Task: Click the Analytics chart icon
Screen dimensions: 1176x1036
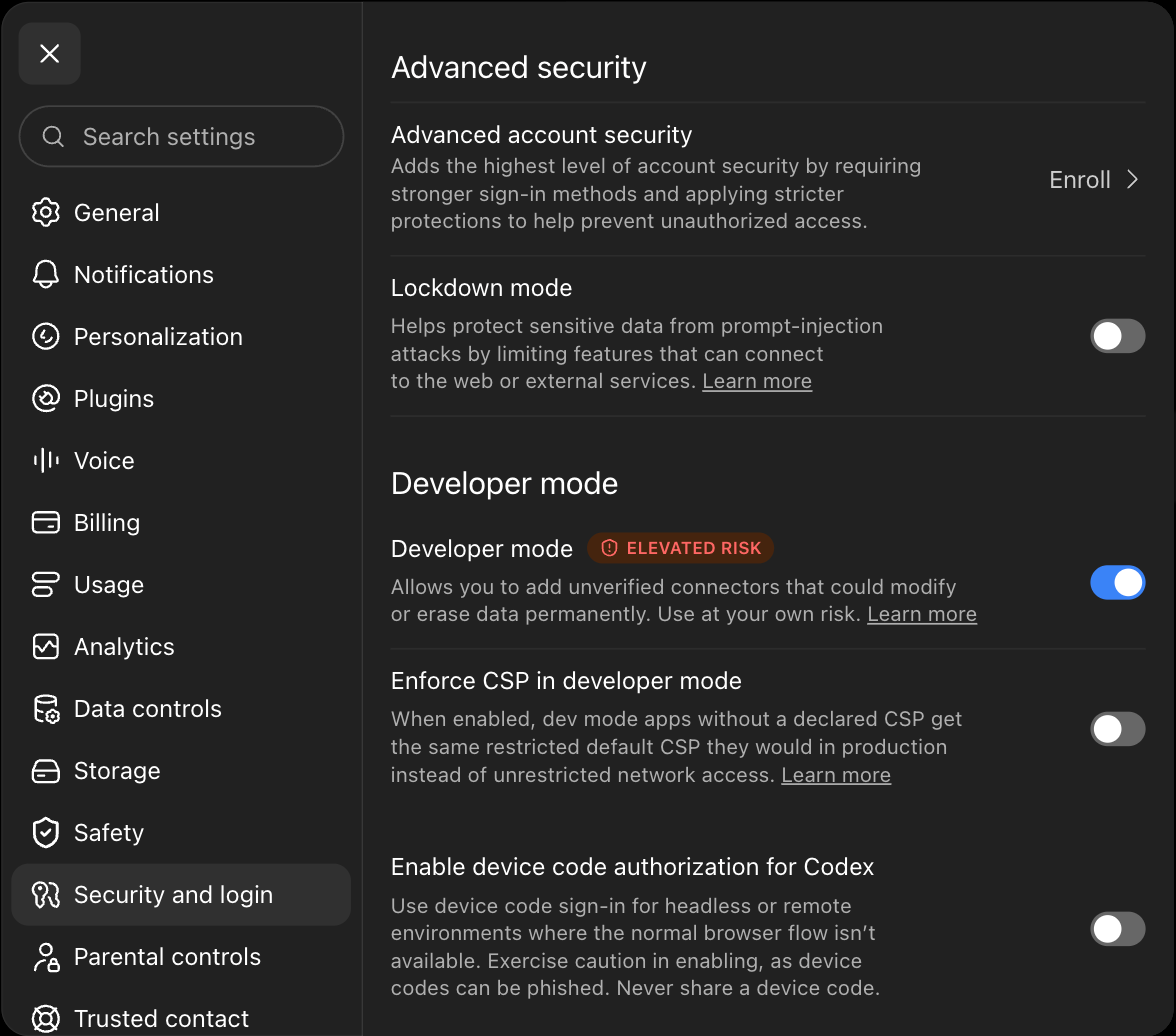Action: click(46, 646)
